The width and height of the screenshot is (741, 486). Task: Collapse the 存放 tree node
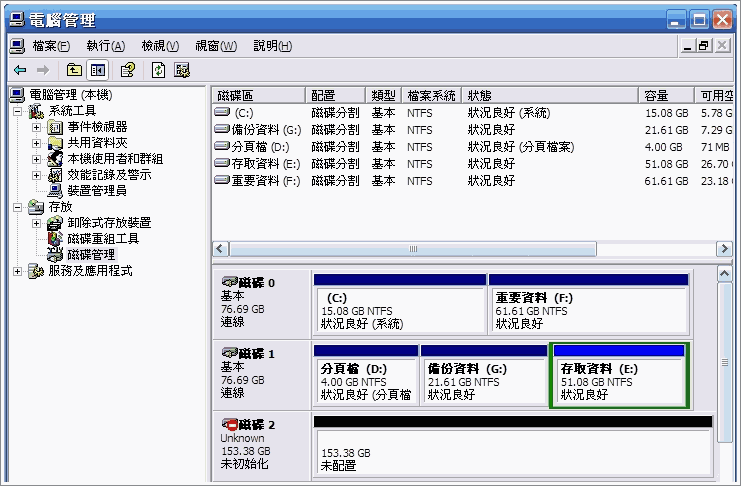17,208
